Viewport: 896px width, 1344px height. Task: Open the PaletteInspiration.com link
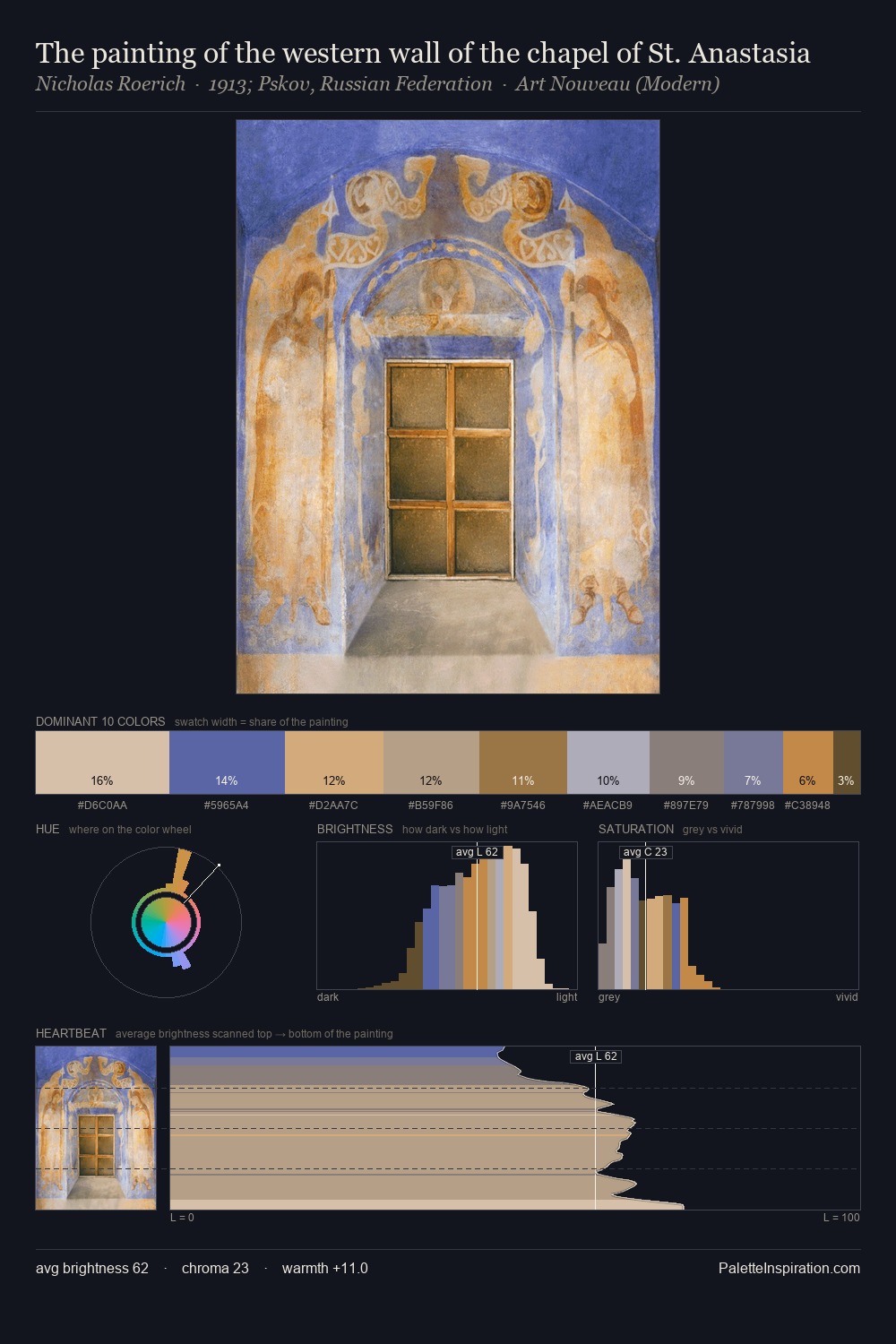click(789, 1268)
